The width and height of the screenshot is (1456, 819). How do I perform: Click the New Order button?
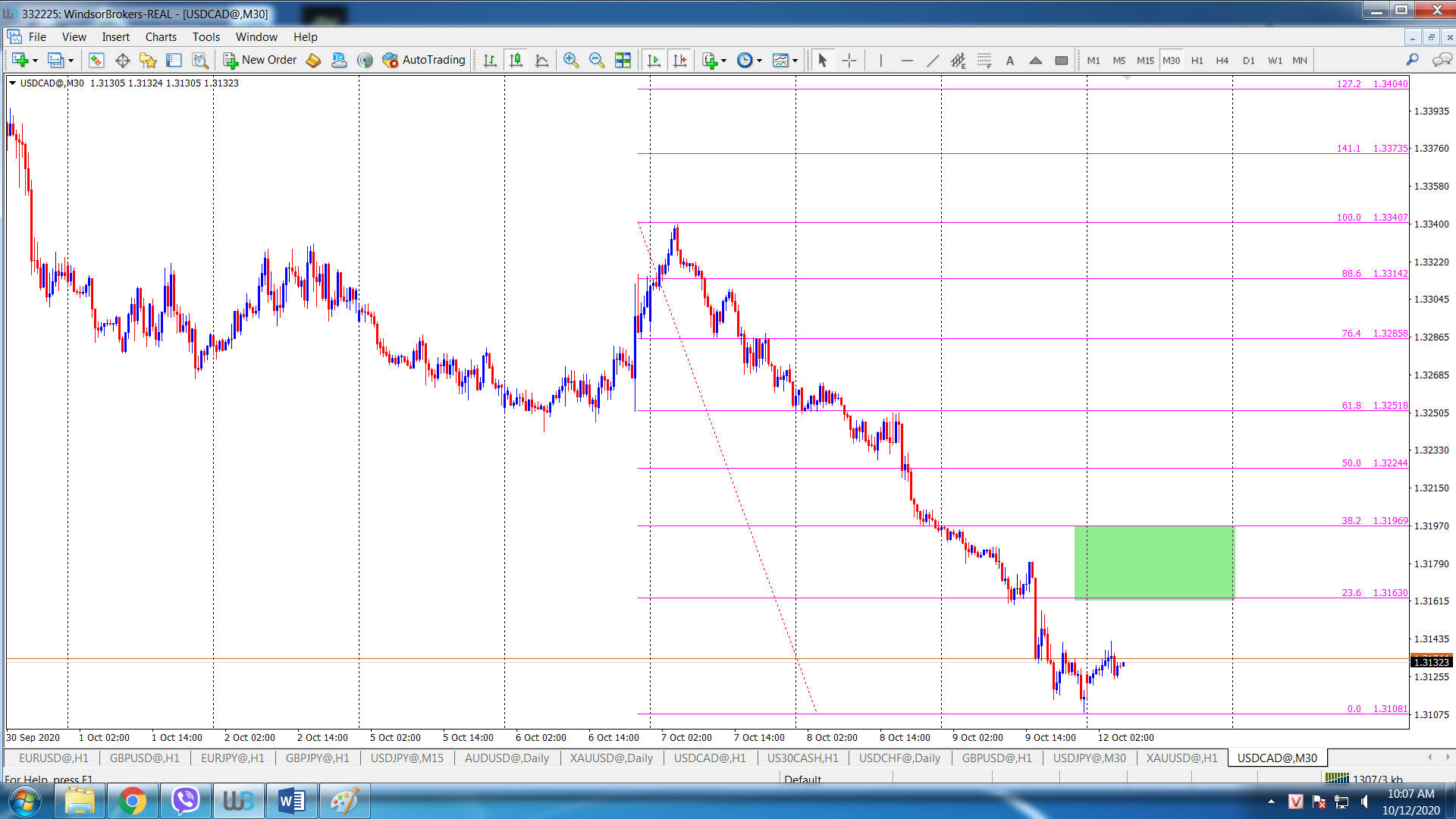pyautogui.click(x=260, y=60)
